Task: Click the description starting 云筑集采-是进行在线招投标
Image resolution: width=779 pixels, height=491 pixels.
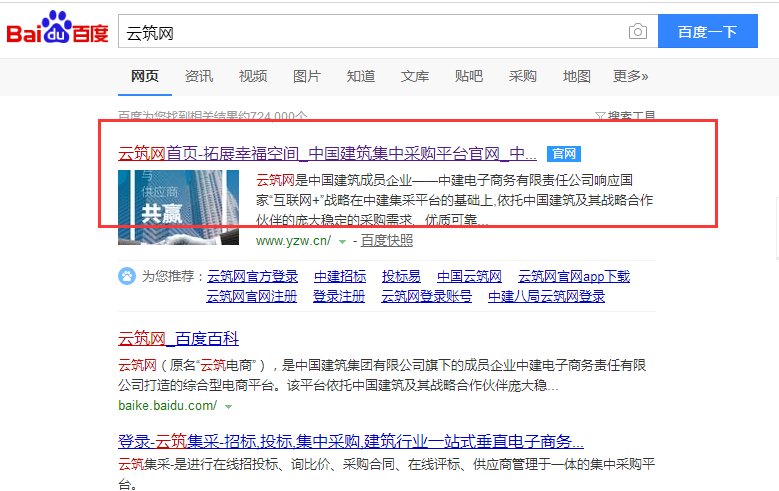Action: pos(387,473)
